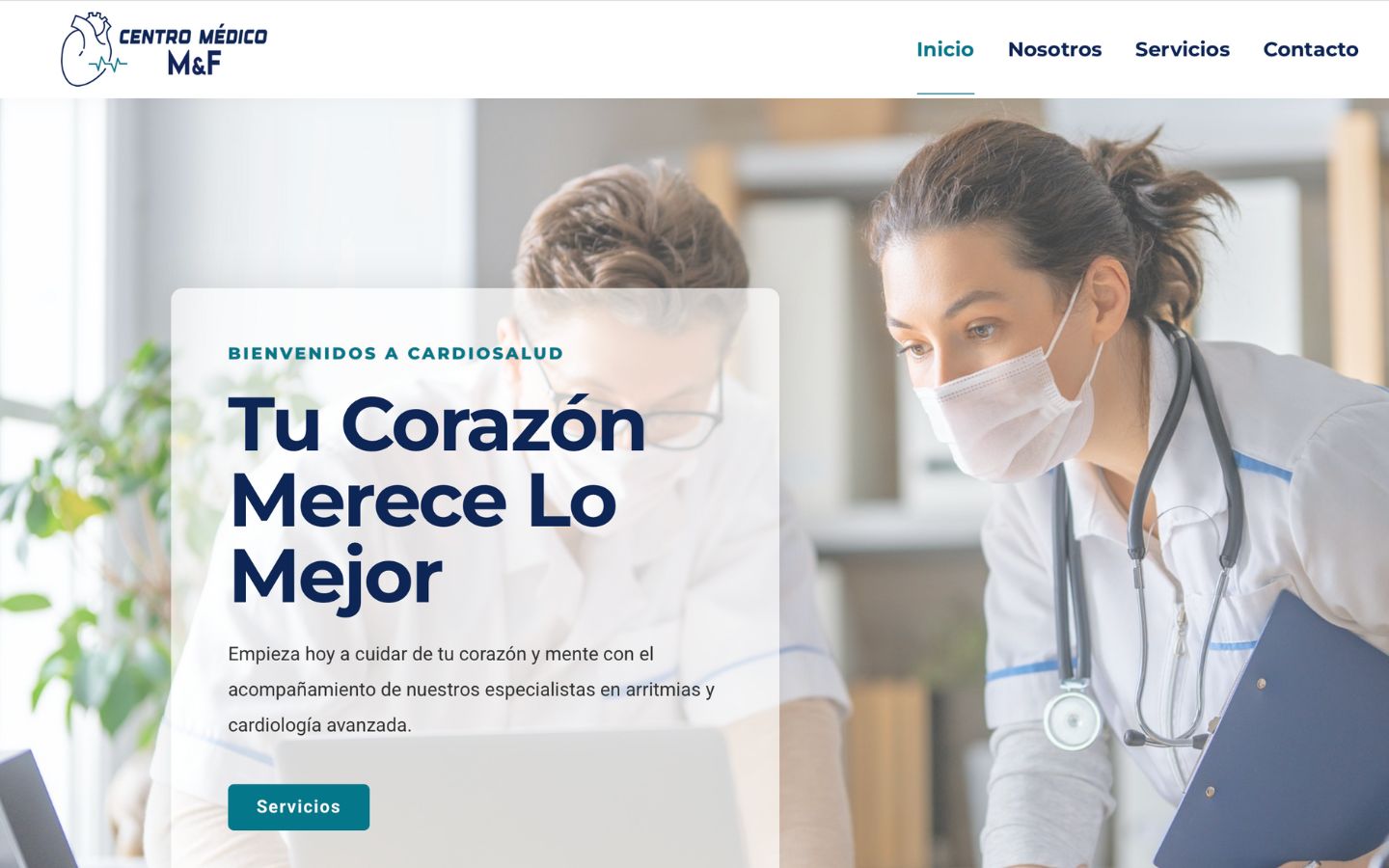This screenshot has height=868, width=1389.
Task: Click the paragraph about arritmias y cardiología
Action: click(x=471, y=690)
